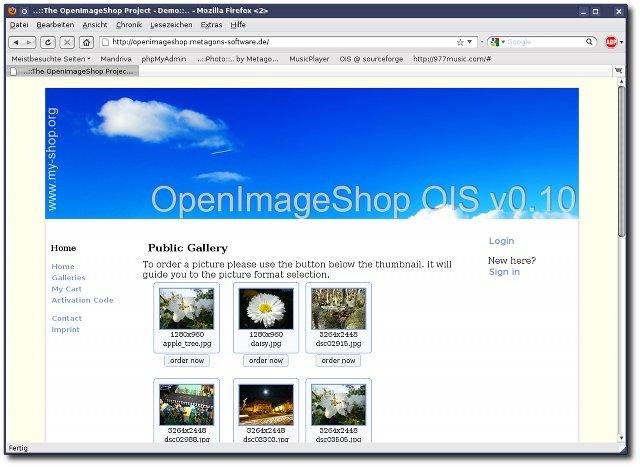Viewport: 640px width, 467px height.
Task: Go forward with the browser Forward arrow
Action: (x=29, y=42)
